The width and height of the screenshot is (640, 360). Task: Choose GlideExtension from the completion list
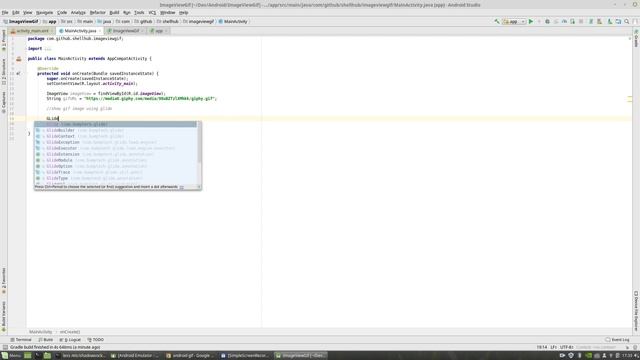click(x=115, y=154)
